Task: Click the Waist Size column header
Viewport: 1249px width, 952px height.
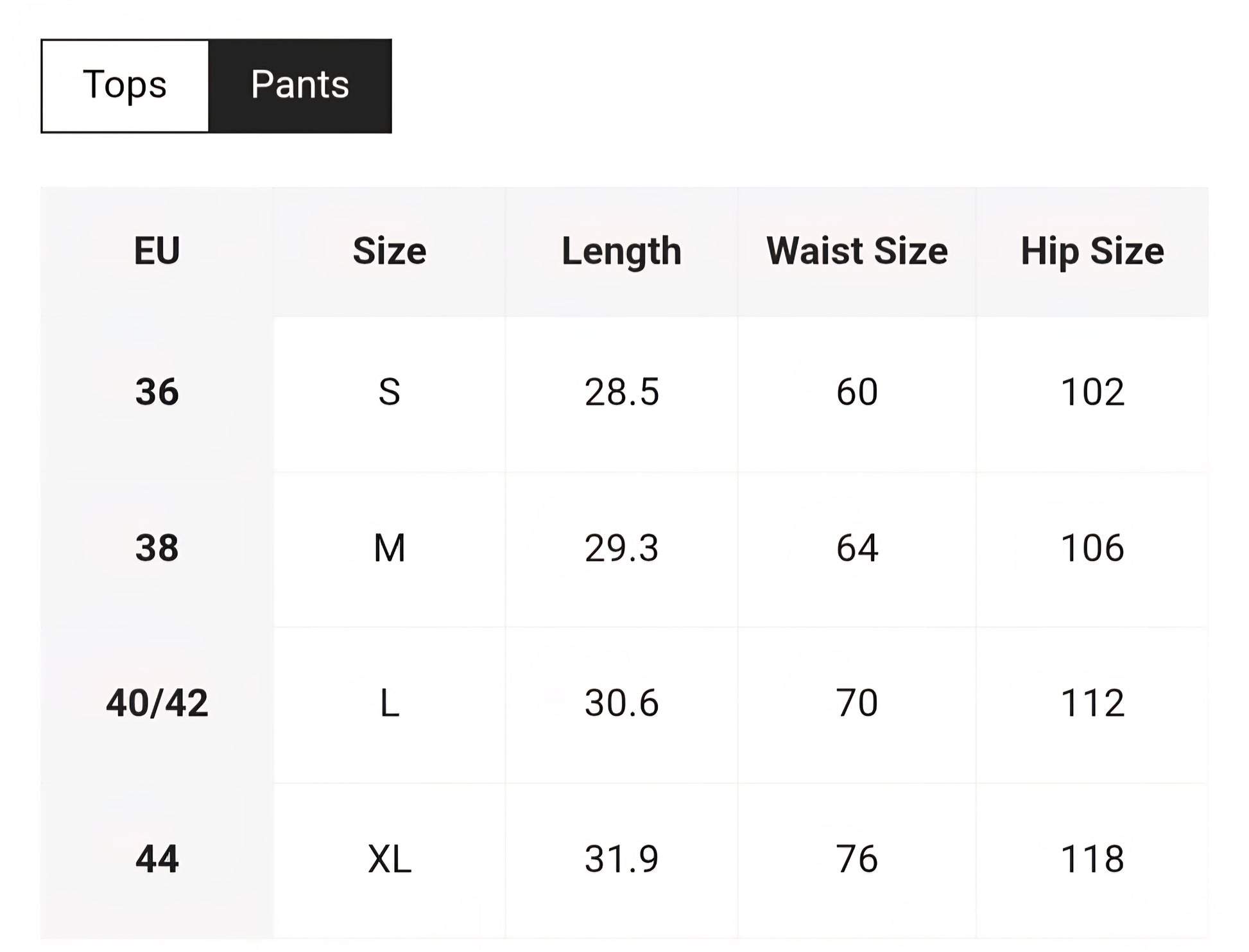Action: (857, 251)
